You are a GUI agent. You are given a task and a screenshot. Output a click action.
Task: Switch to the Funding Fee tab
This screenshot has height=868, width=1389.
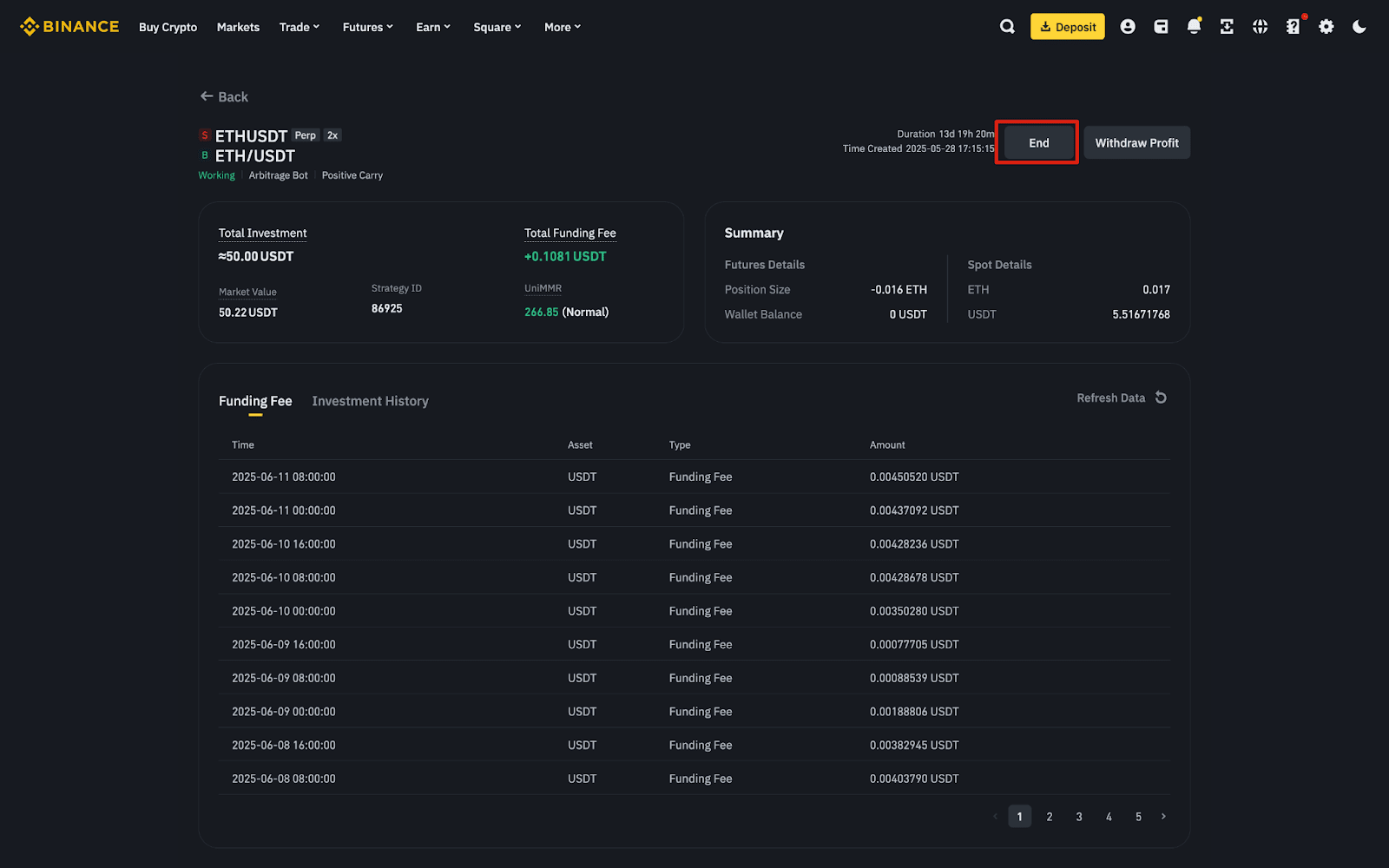[255, 401]
